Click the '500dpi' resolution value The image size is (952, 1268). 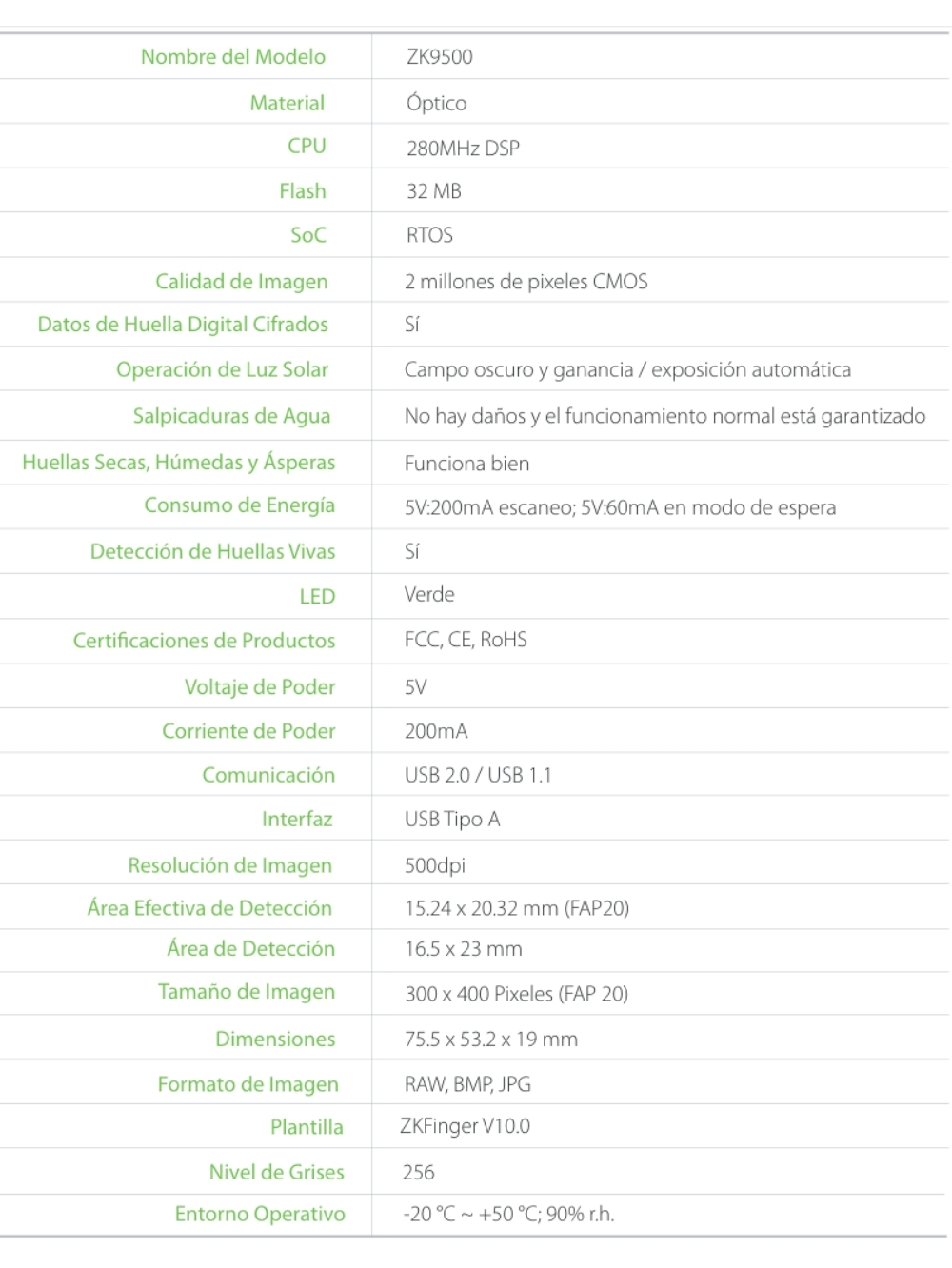[435, 865]
